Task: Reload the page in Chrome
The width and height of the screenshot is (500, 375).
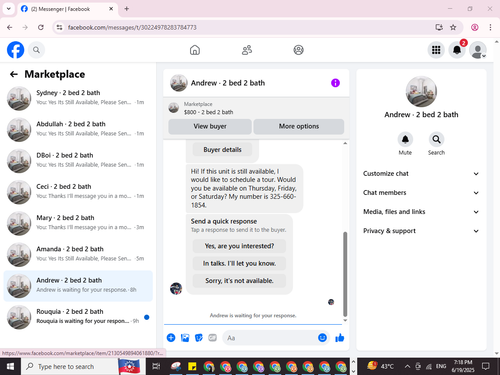Action: click(41, 27)
